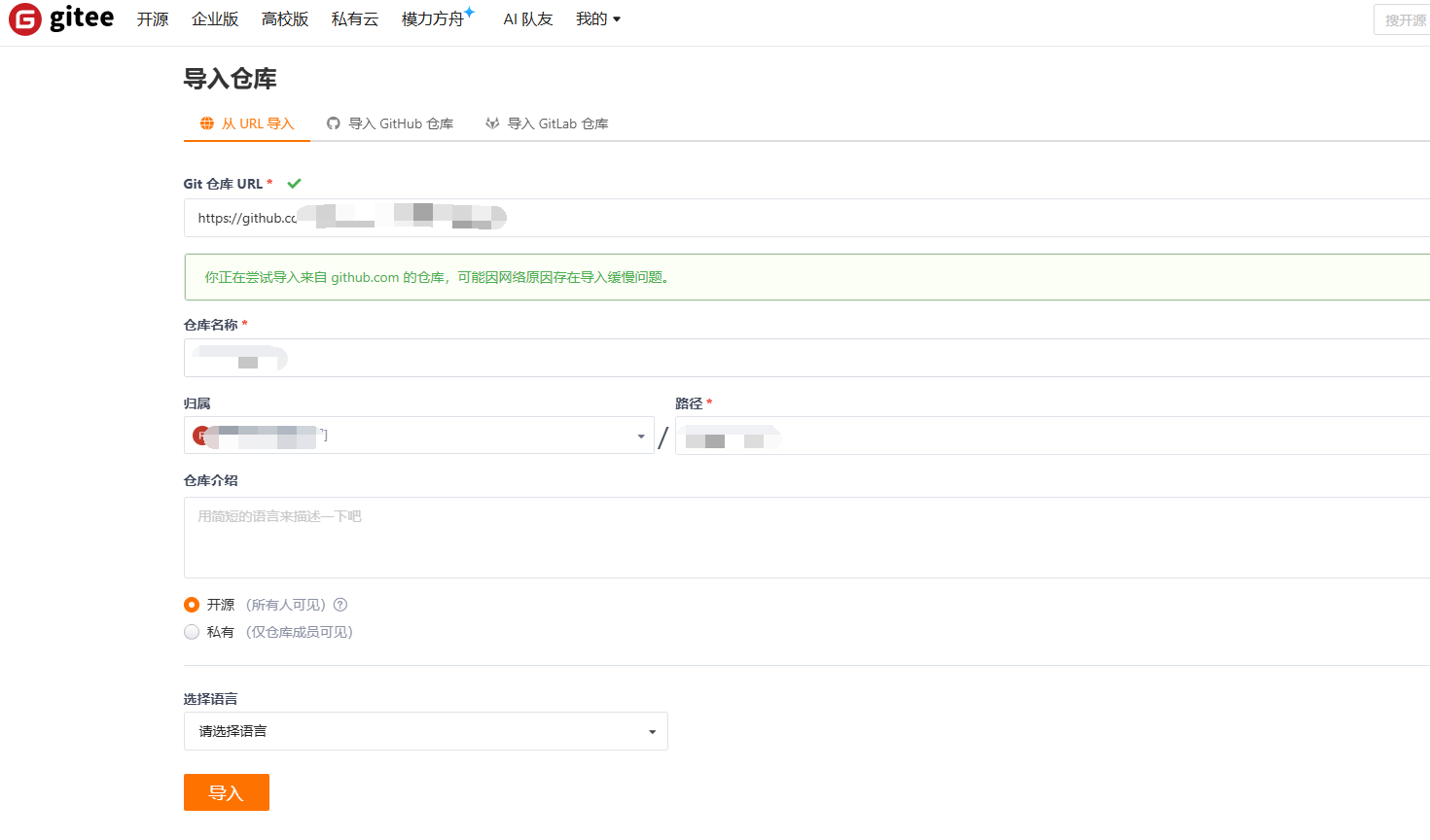This screenshot has width=1430, height=840.
Task: Click the blue sparkle icon on 模力方舟
Action: (470, 13)
